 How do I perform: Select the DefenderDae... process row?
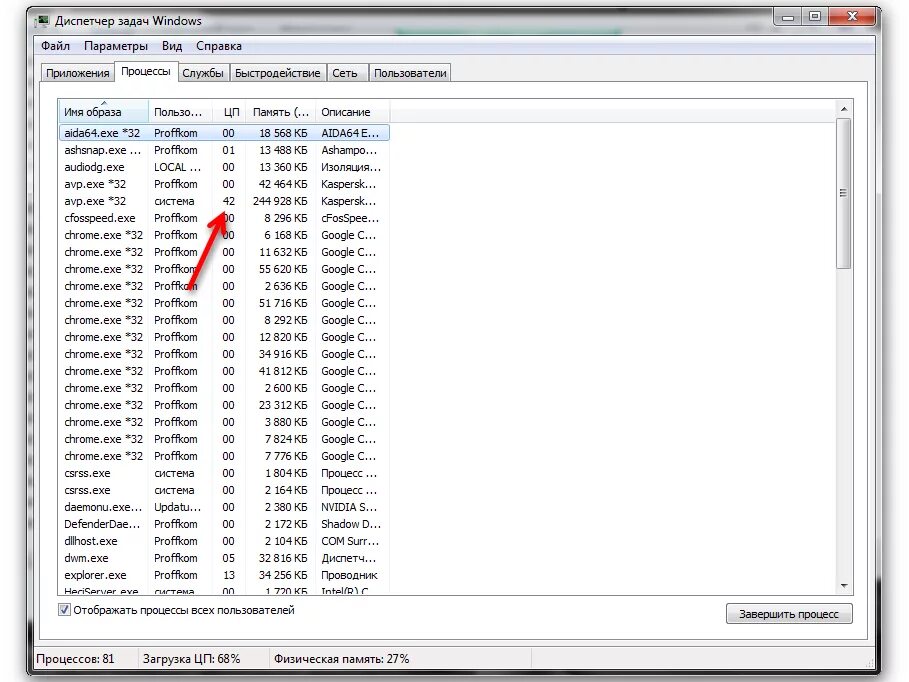(224, 524)
